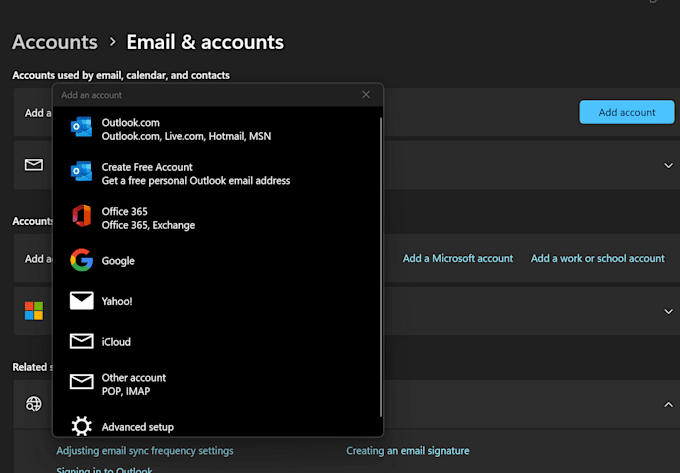This screenshot has width=680, height=473.
Task: Click the Yahoo! envelope icon
Action: [82, 300]
